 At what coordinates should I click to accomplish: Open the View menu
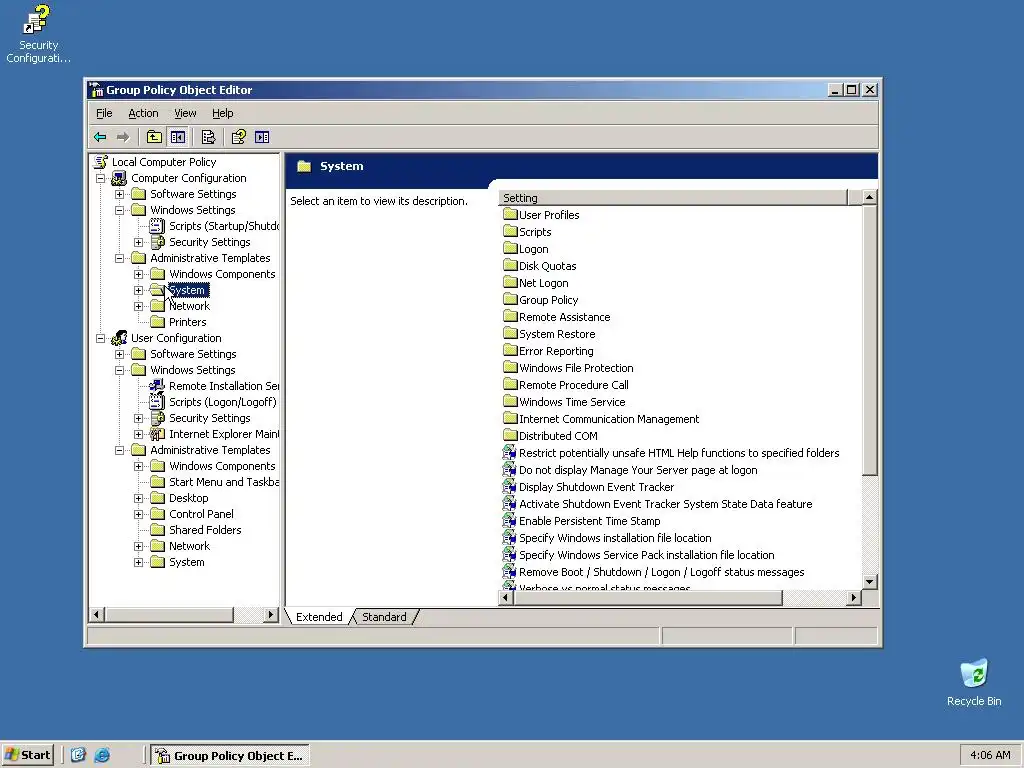[185, 113]
